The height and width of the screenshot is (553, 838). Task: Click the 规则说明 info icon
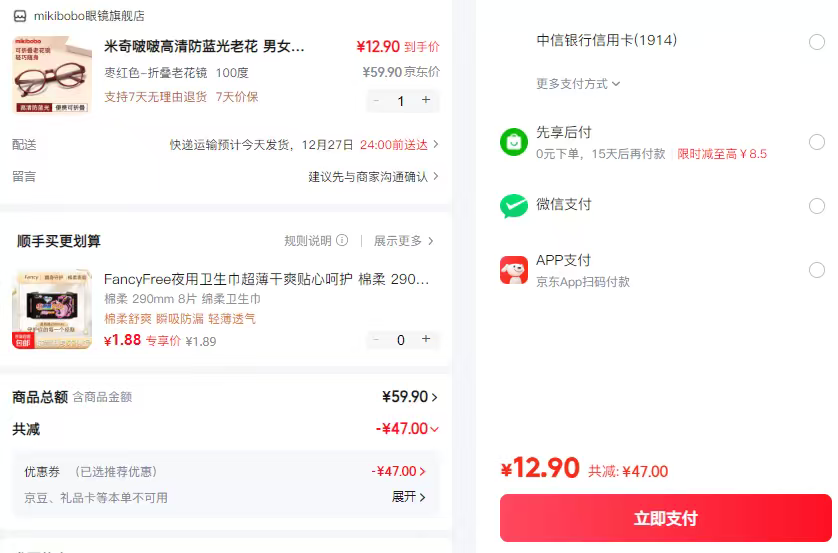tap(342, 241)
